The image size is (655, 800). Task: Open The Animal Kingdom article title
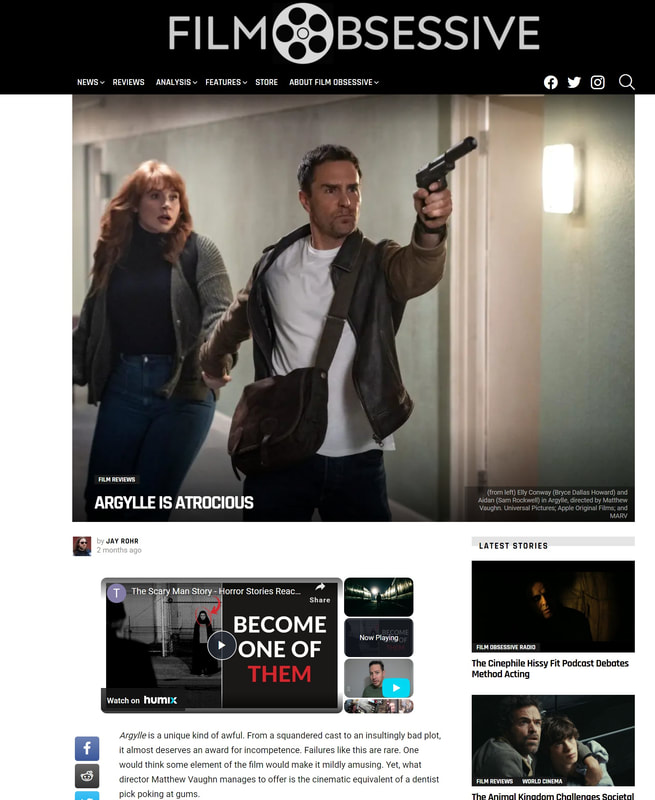pos(552,796)
